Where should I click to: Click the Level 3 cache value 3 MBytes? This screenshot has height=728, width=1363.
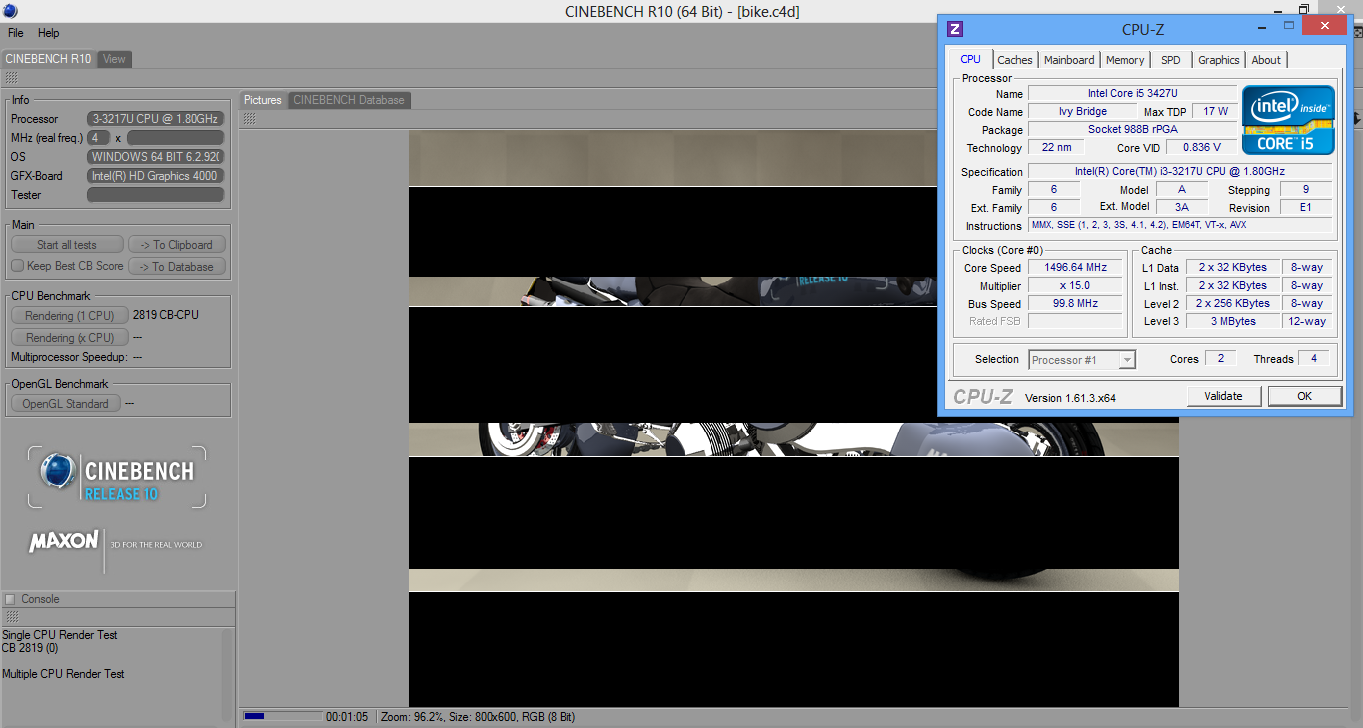point(1233,322)
